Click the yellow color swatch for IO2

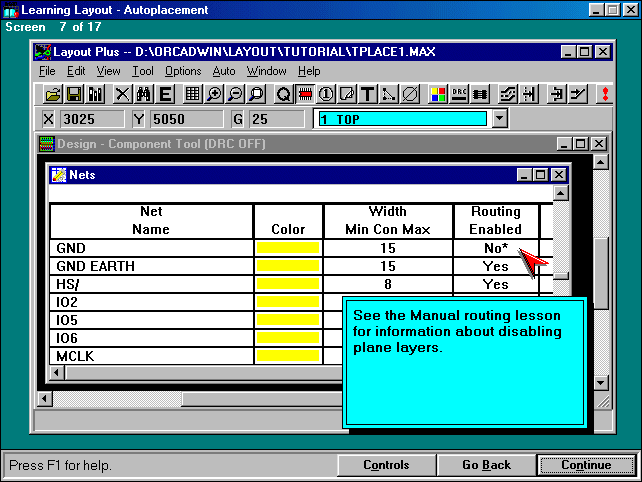tap(288, 302)
